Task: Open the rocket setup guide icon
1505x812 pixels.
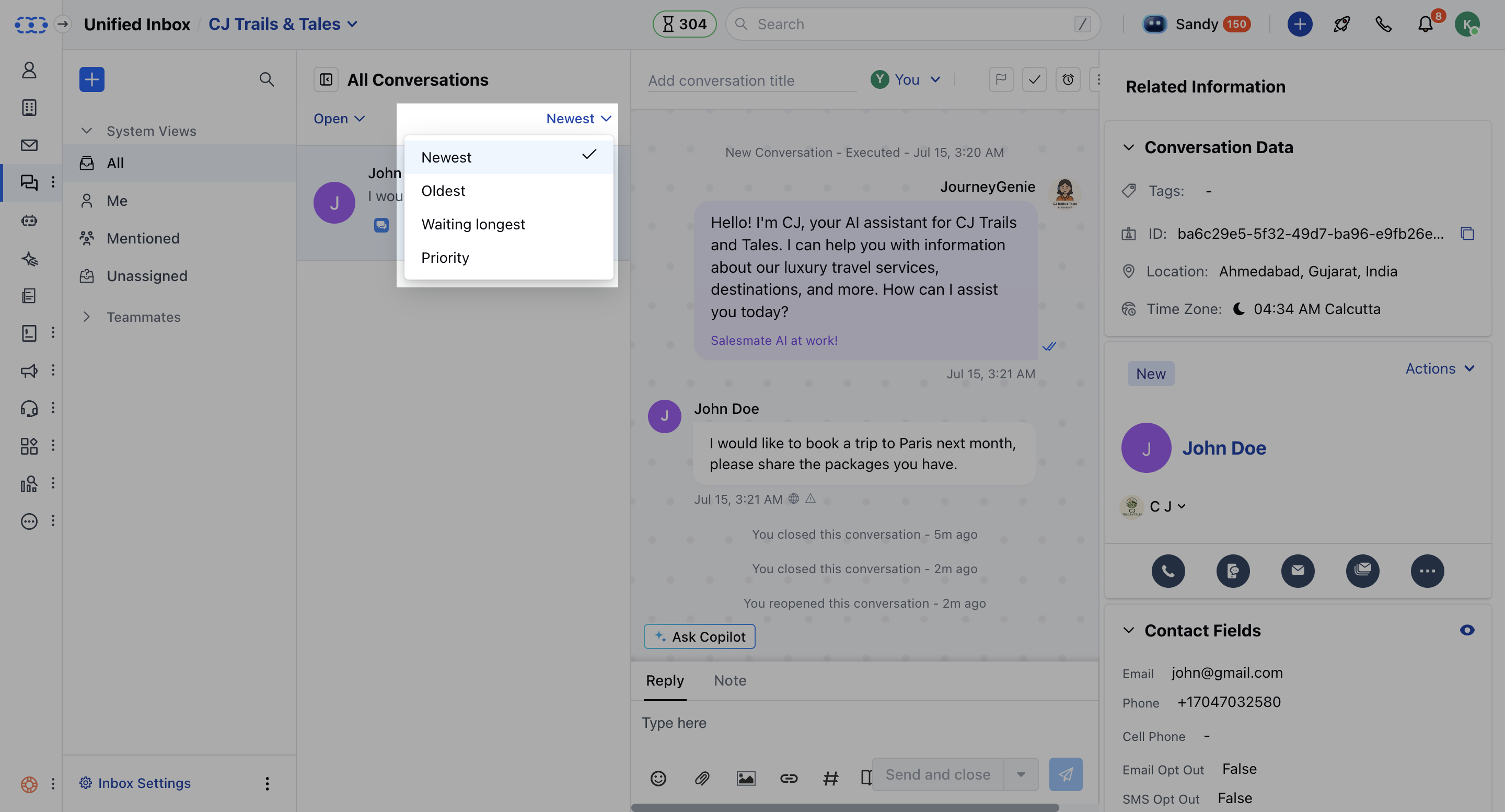Action: pyautogui.click(x=1341, y=24)
